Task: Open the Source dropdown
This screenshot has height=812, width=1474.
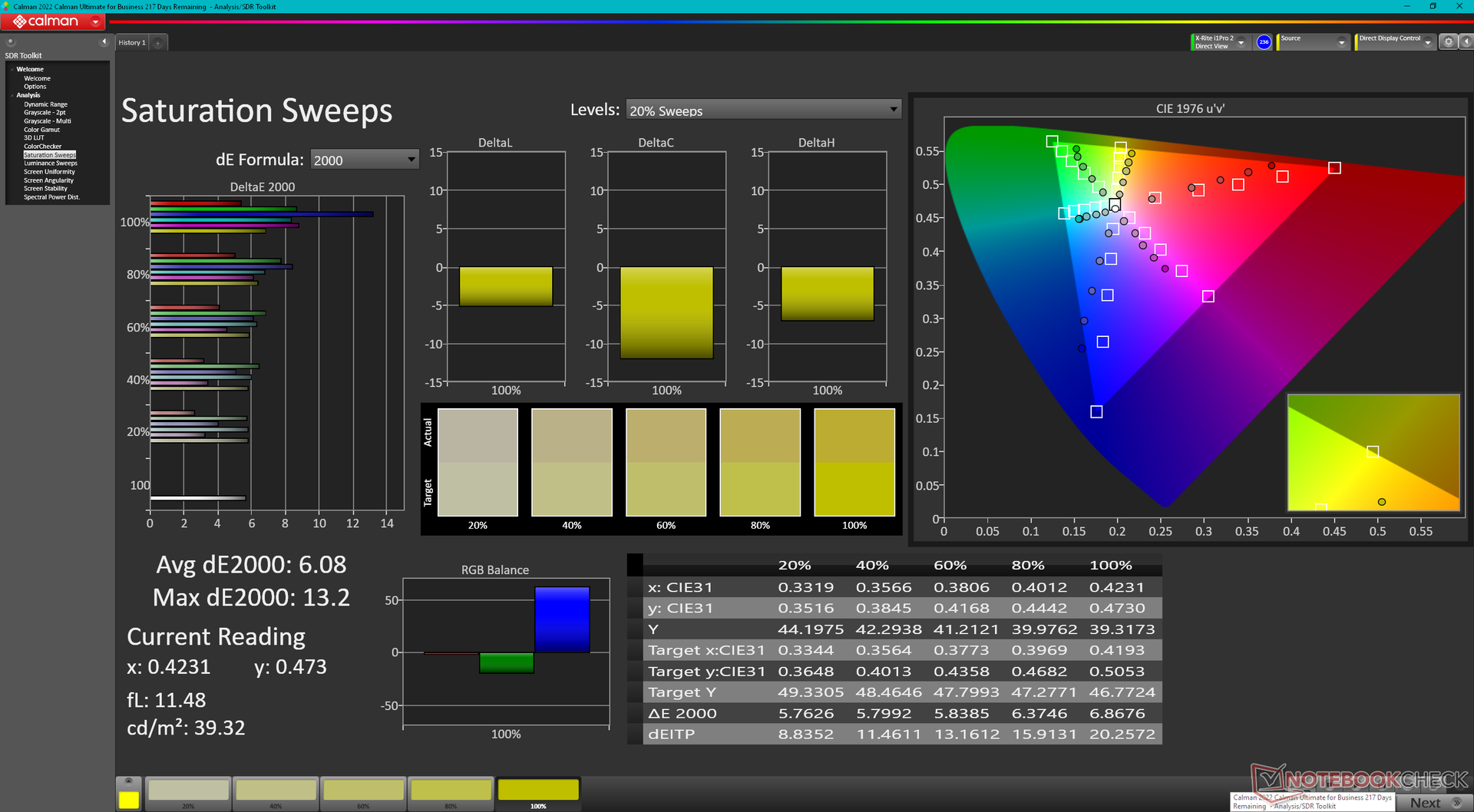Action: [1313, 42]
